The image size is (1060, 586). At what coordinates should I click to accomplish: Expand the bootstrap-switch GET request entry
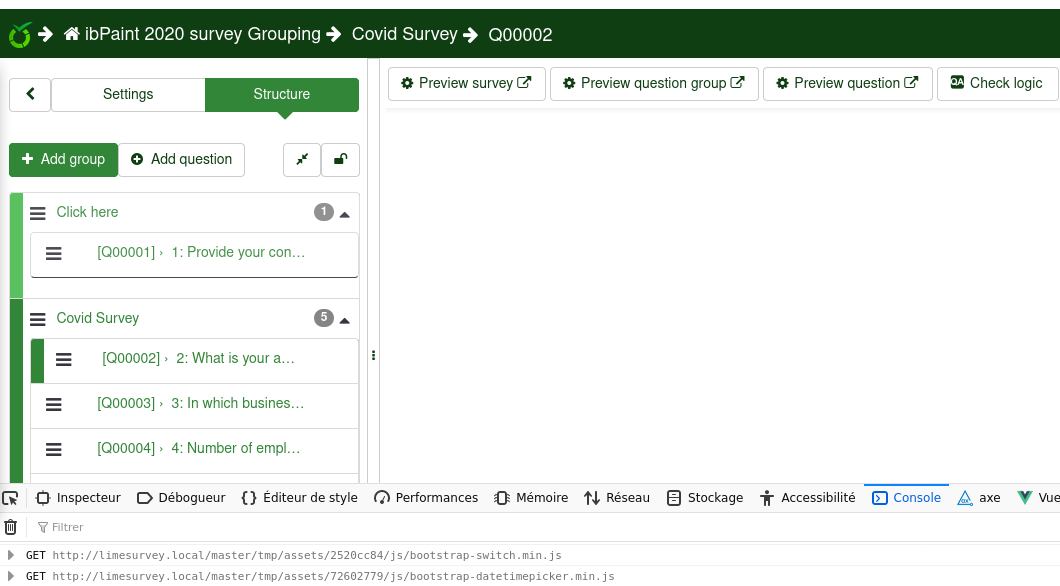point(11,555)
